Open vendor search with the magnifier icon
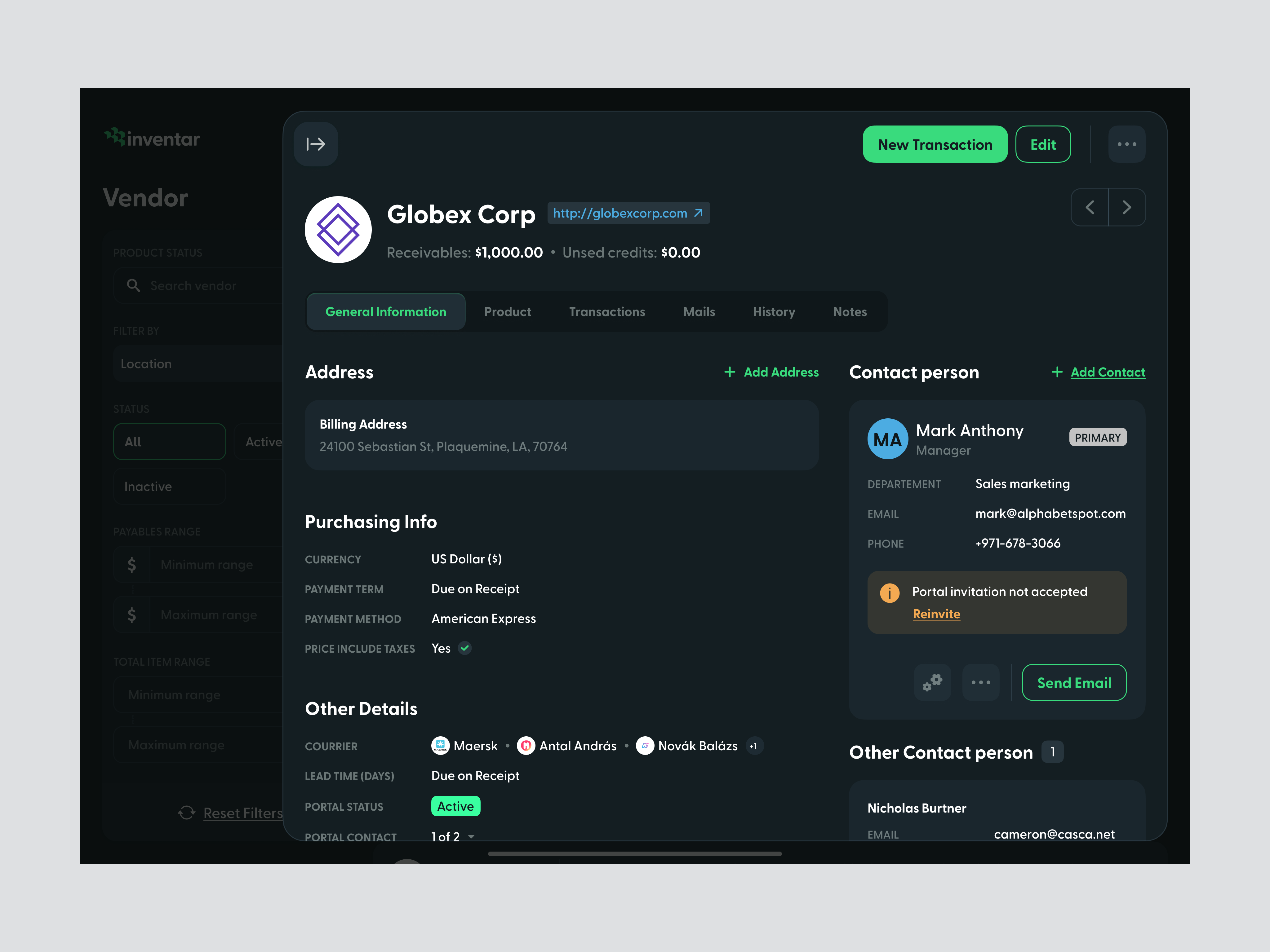 pos(134,285)
